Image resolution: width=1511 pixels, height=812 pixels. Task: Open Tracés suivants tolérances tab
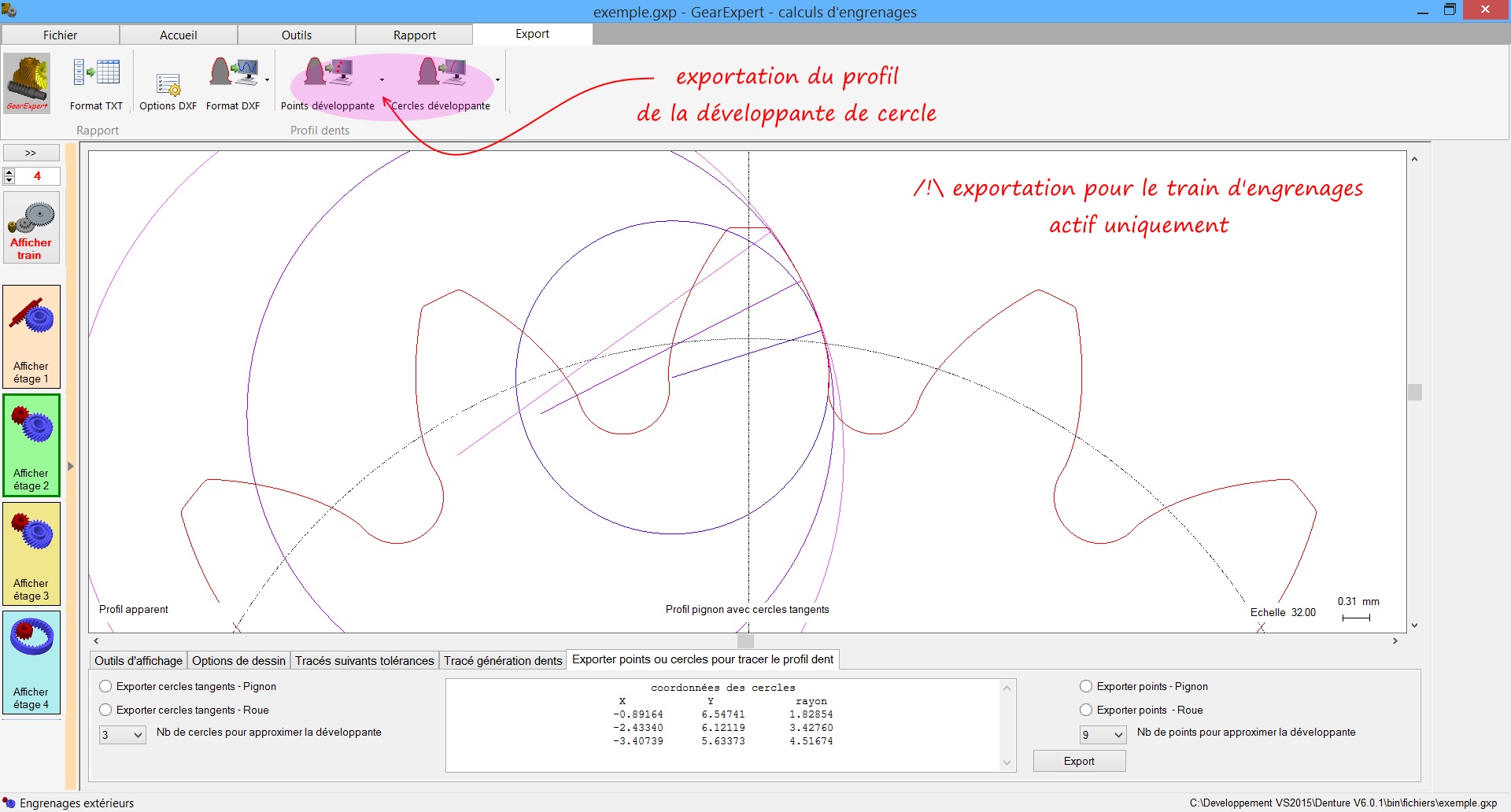(x=364, y=661)
